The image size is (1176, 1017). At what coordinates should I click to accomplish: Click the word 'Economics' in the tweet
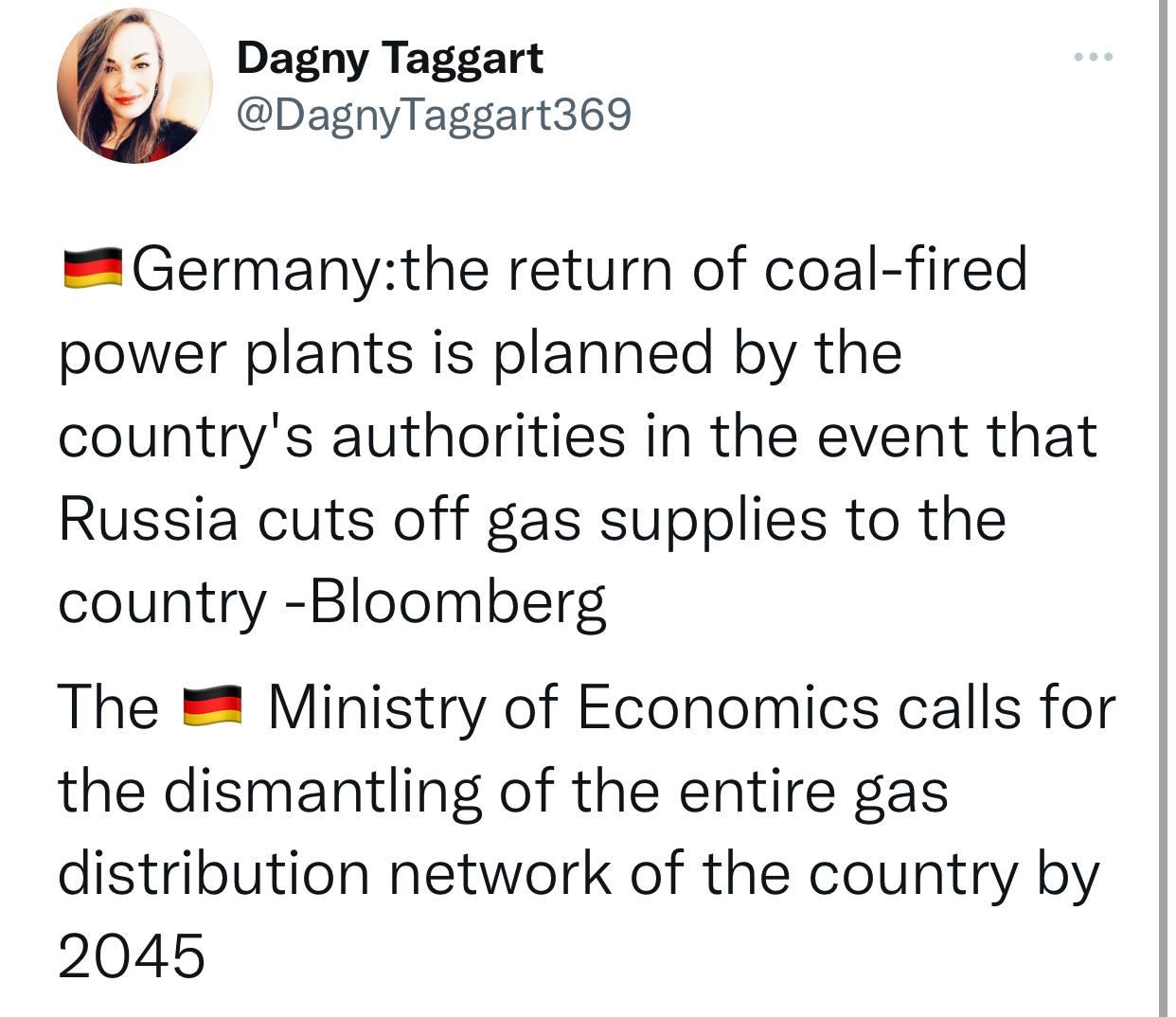pyautogui.click(x=728, y=706)
